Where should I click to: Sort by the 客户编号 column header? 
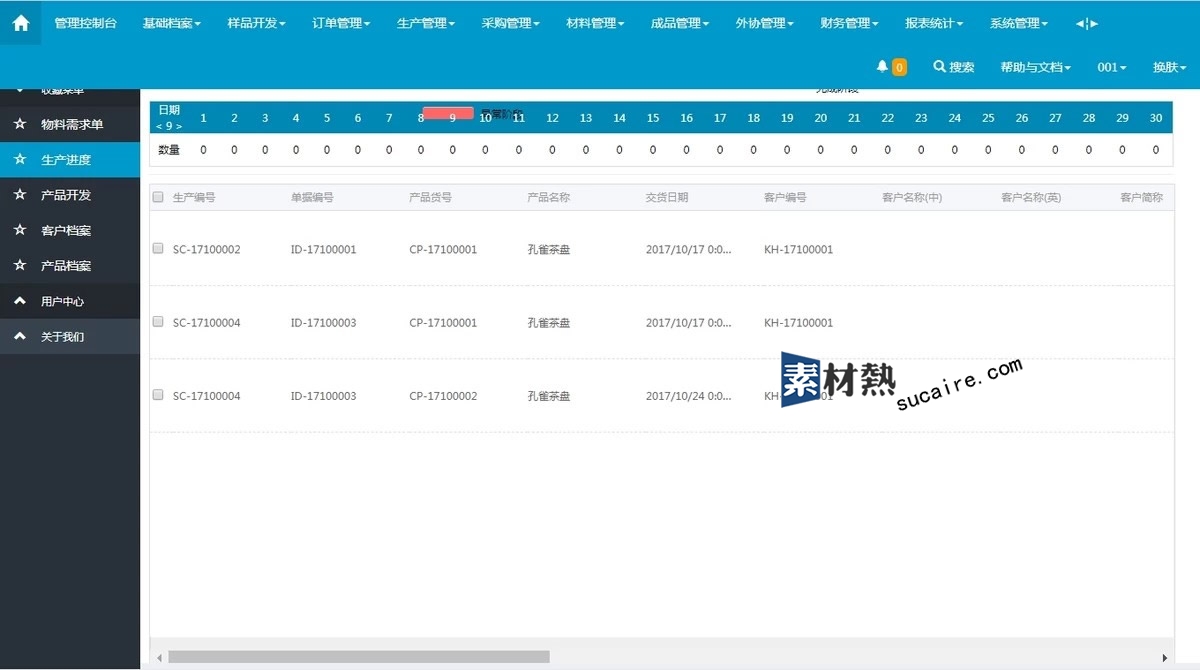[x=785, y=197]
